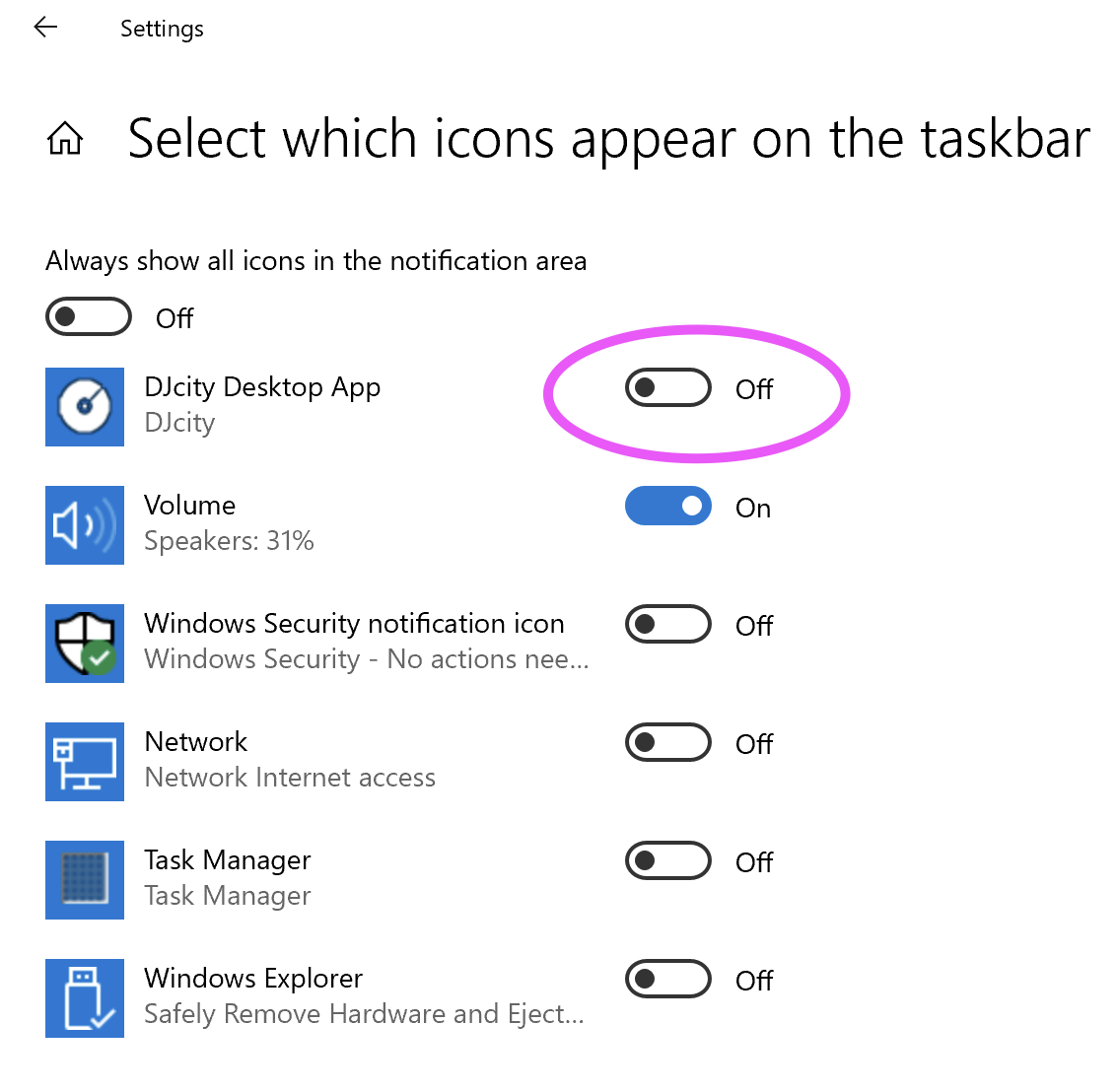This screenshot has height=1092, width=1119.
Task: Click the Windows Security notification icon label
Action: tap(354, 624)
